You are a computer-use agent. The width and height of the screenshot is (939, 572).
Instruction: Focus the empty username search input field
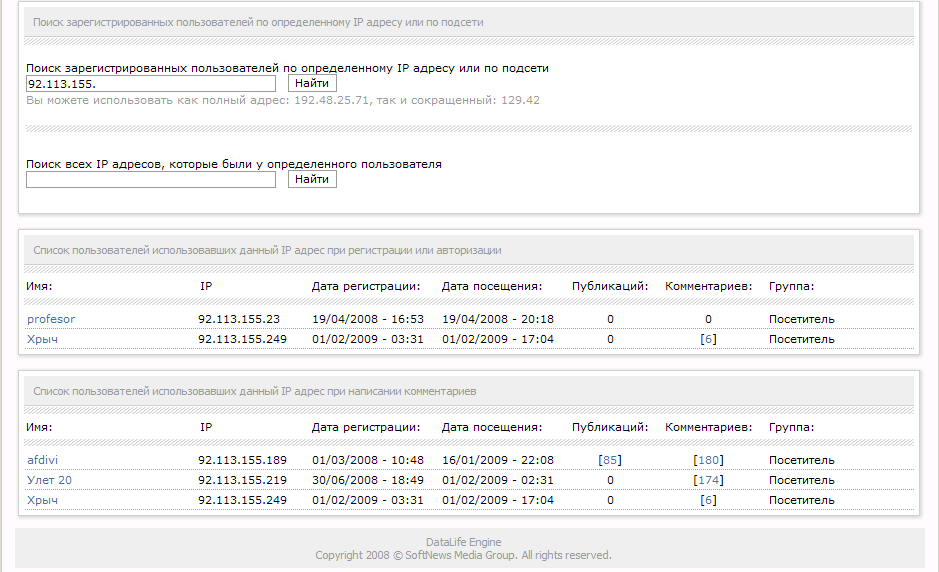point(151,179)
